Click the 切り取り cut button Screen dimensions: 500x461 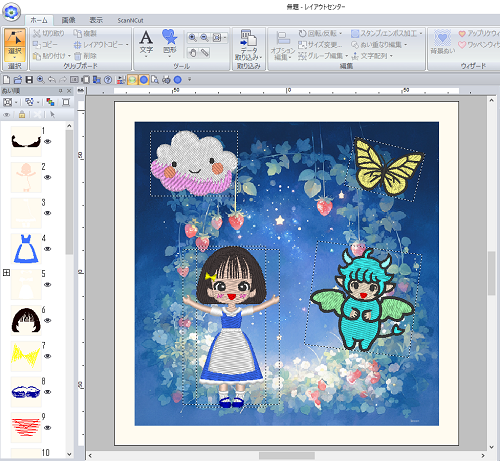49,33
